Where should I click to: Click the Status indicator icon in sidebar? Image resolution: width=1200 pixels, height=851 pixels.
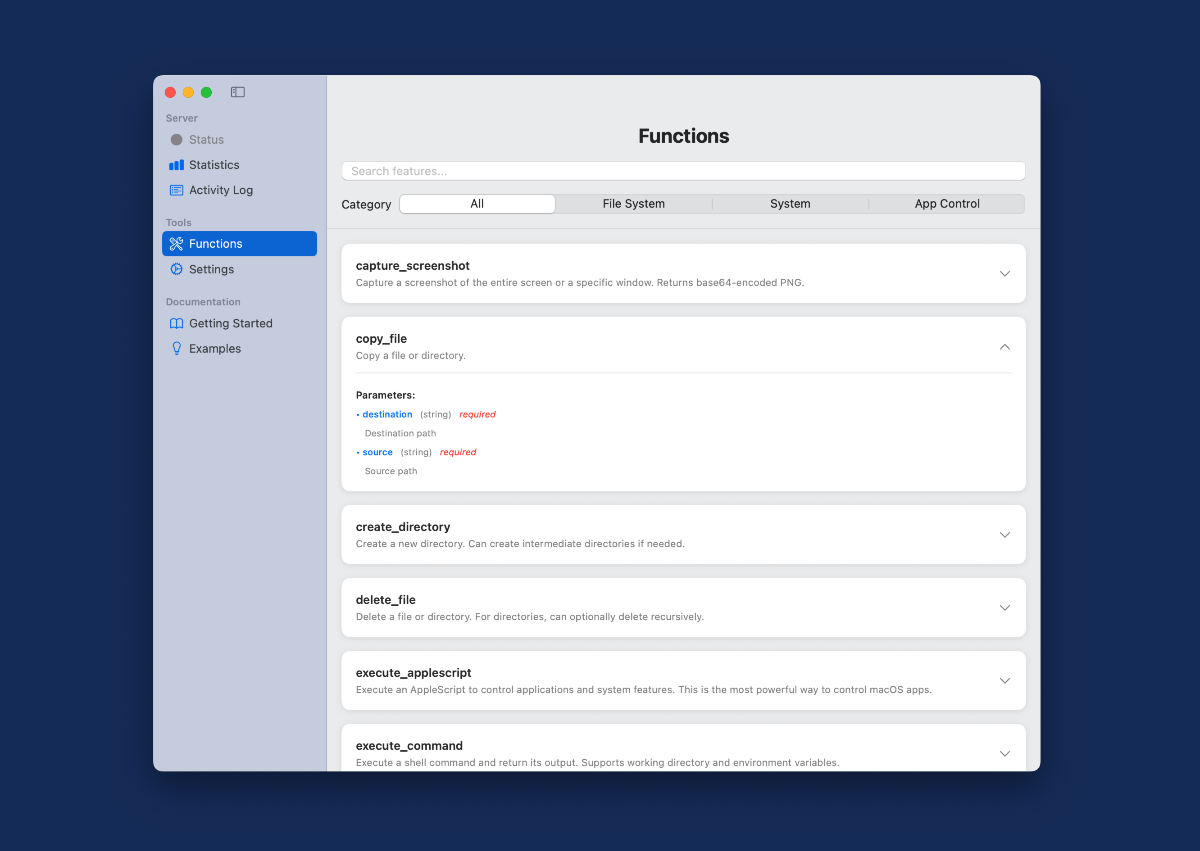tap(176, 140)
